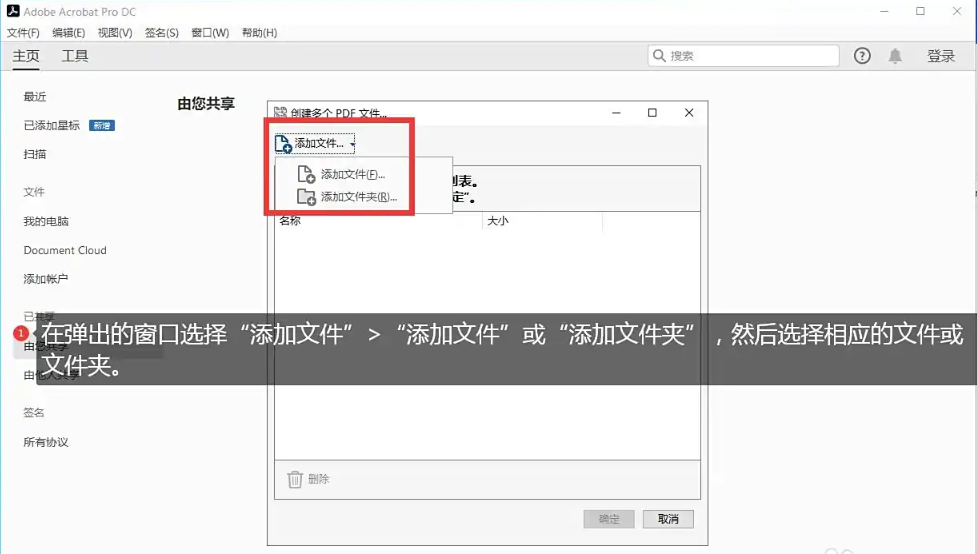Click the 新增 badge beside 已添加星标
The width and height of the screenshot is (977, 554).
point(102,125)
